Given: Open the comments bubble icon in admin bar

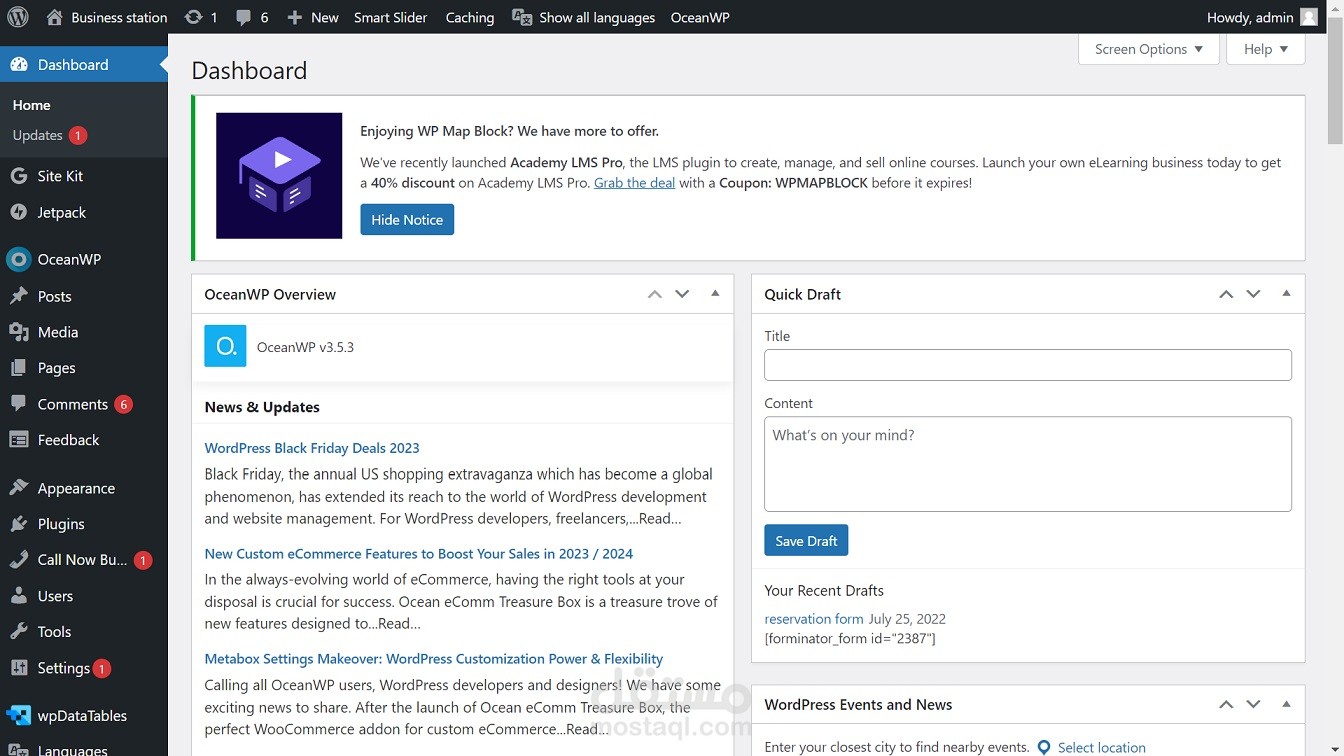Looking at the screenshot, I should (x=244, y=17).
